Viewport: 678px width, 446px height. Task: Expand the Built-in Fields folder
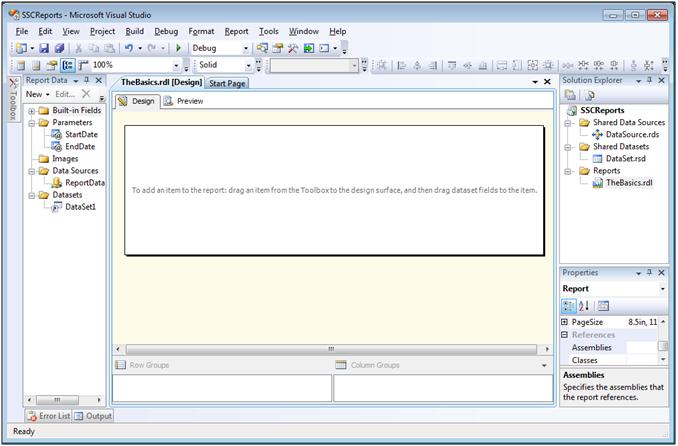32,111
